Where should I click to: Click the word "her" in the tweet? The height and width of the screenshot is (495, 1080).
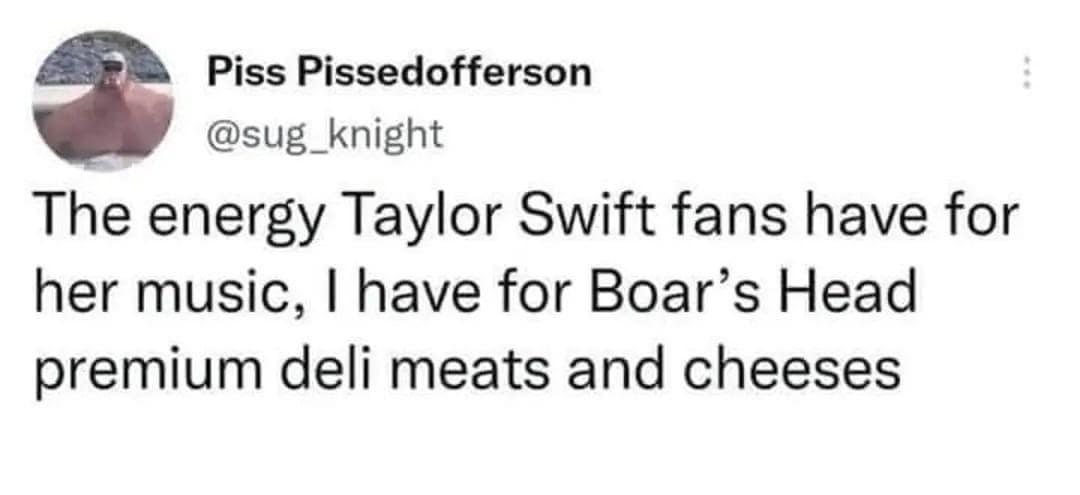point(73,293)
